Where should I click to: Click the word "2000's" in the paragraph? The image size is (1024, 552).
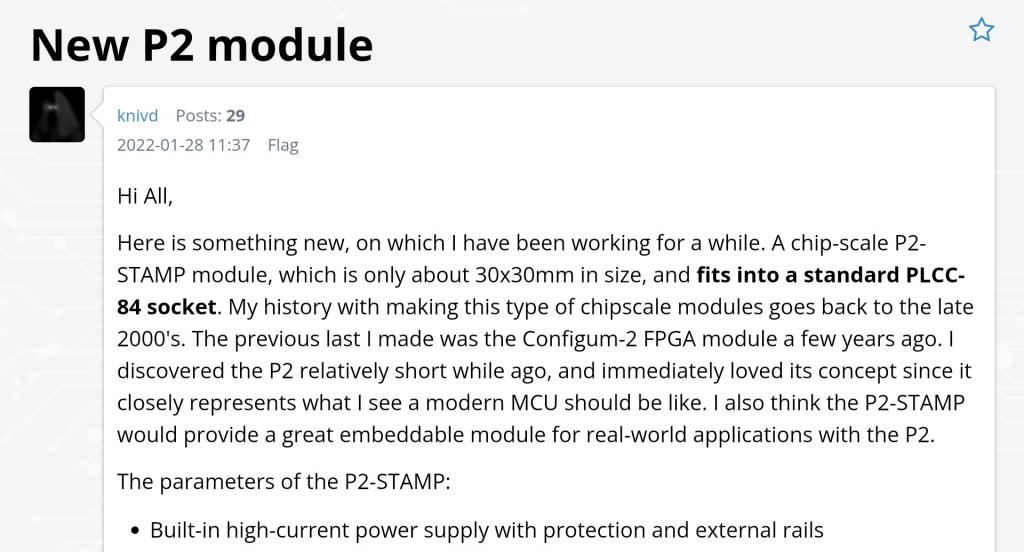pos(148,338)
